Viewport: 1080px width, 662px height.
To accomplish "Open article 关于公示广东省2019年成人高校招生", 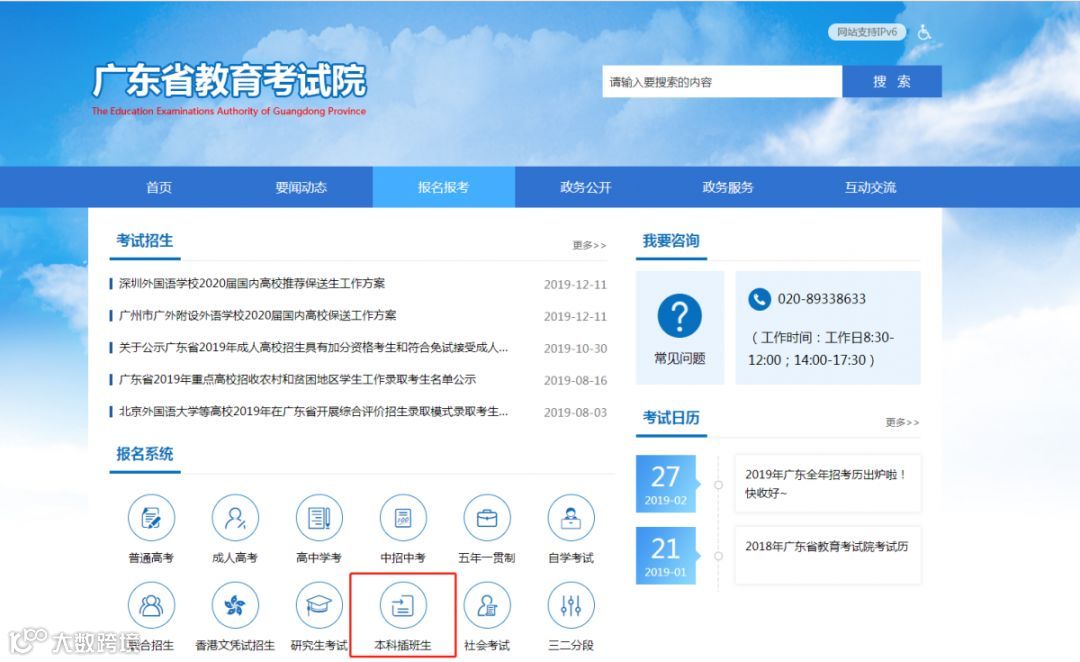I will (313, 347).
